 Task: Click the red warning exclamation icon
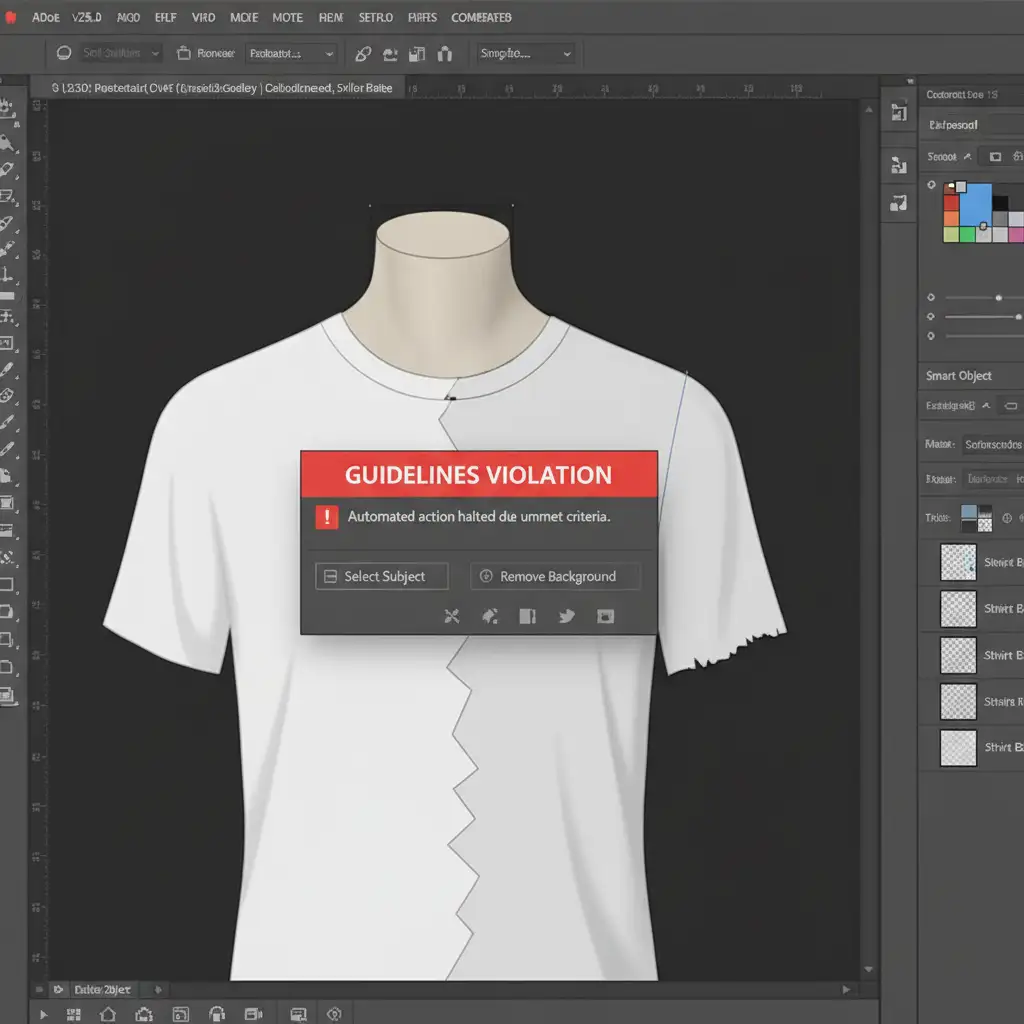(327, 517)
